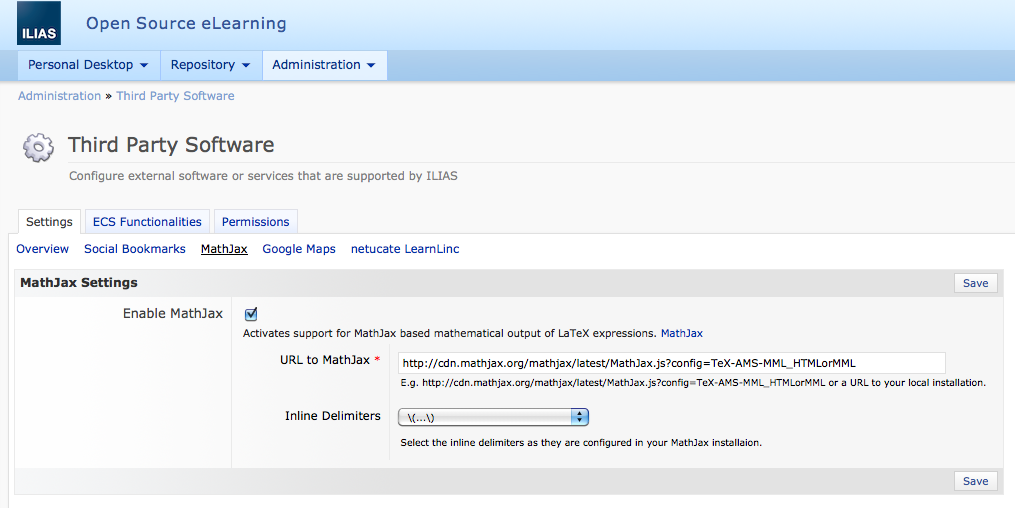
Task: Toggle the Enable MathJax checkbox
Action: [251, 314]
